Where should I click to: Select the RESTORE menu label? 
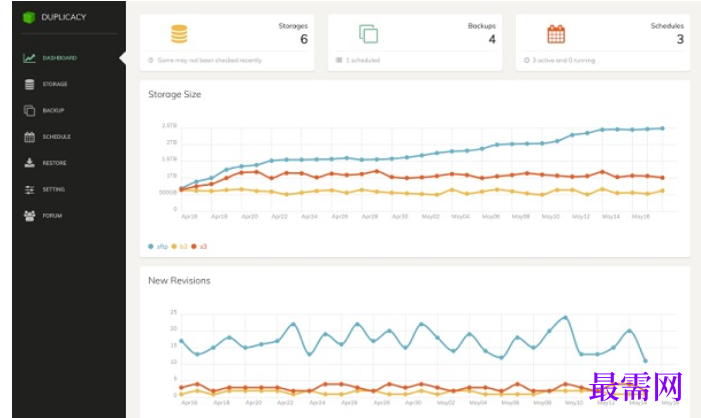(x=55, y=163)
